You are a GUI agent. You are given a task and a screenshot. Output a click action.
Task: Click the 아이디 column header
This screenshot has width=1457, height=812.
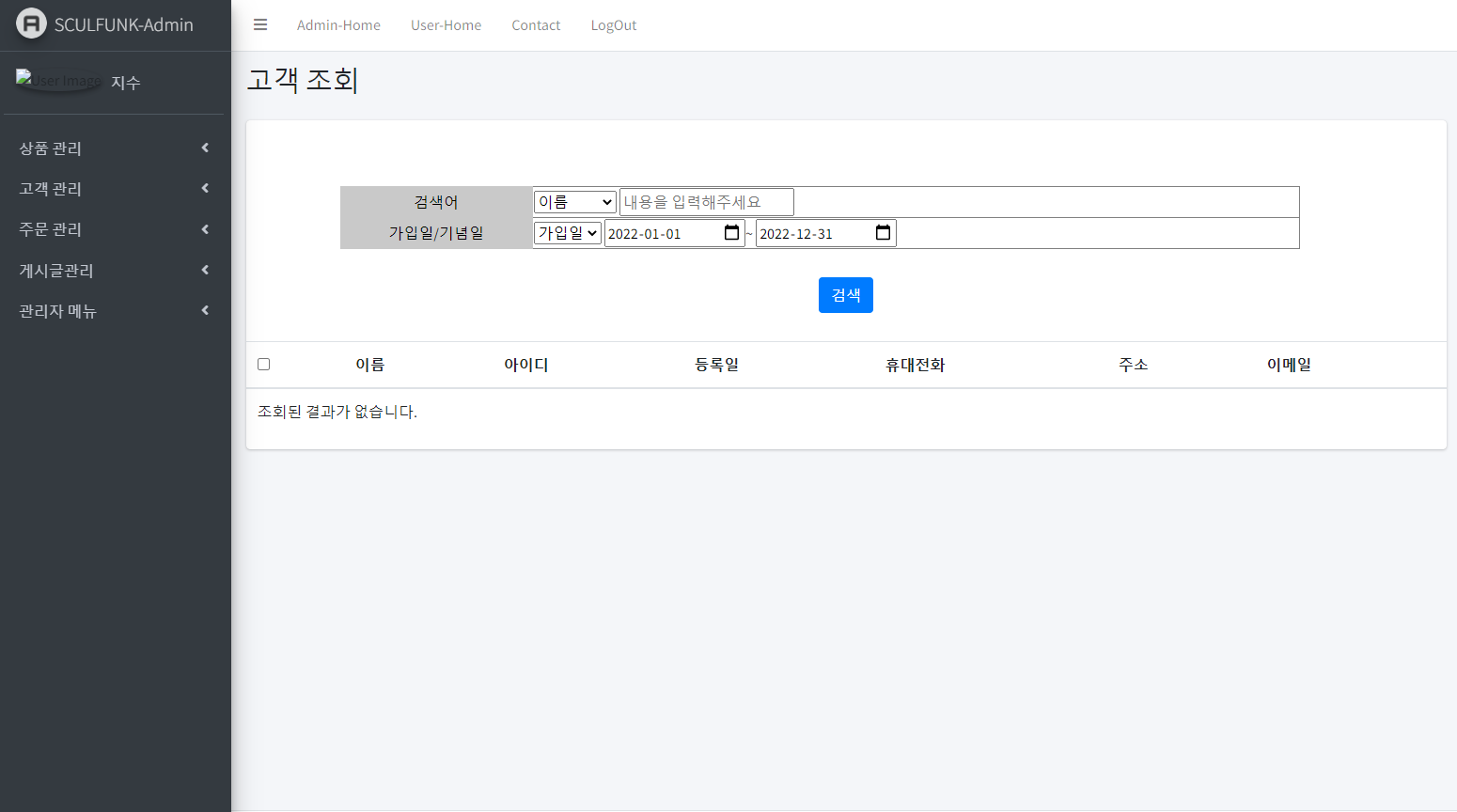tap(526, 365)
